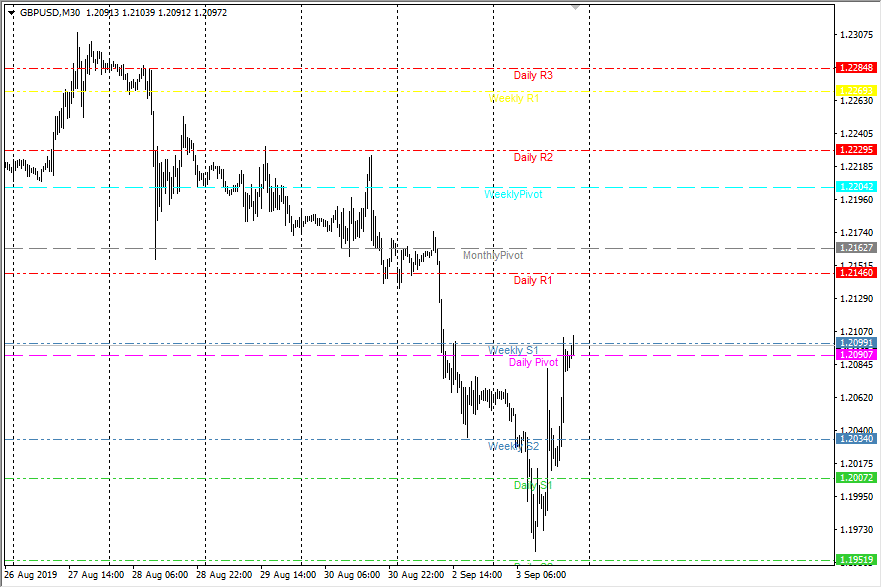Click the 26 Aug 2019 date label
Image resolution: width=882 pixels, height=588 pixels.
(31, 576)
